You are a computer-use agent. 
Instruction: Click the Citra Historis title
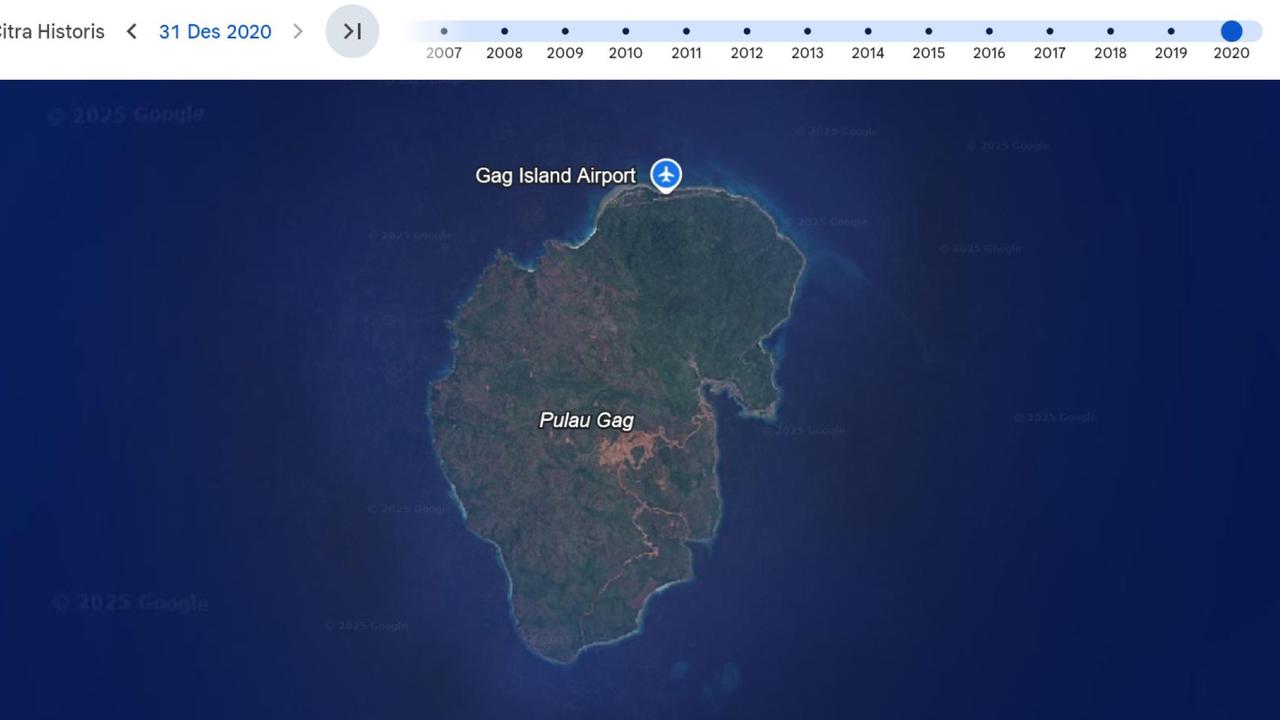50,32
